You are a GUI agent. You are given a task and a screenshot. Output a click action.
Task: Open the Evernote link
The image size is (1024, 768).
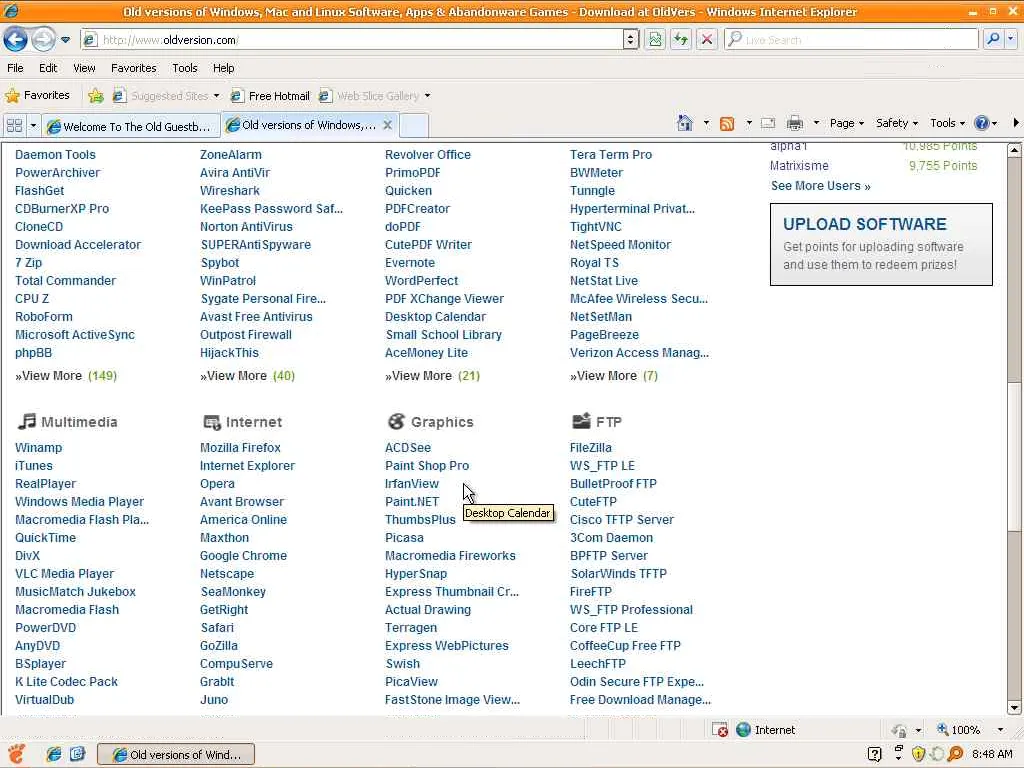click(x=409, y=263)
